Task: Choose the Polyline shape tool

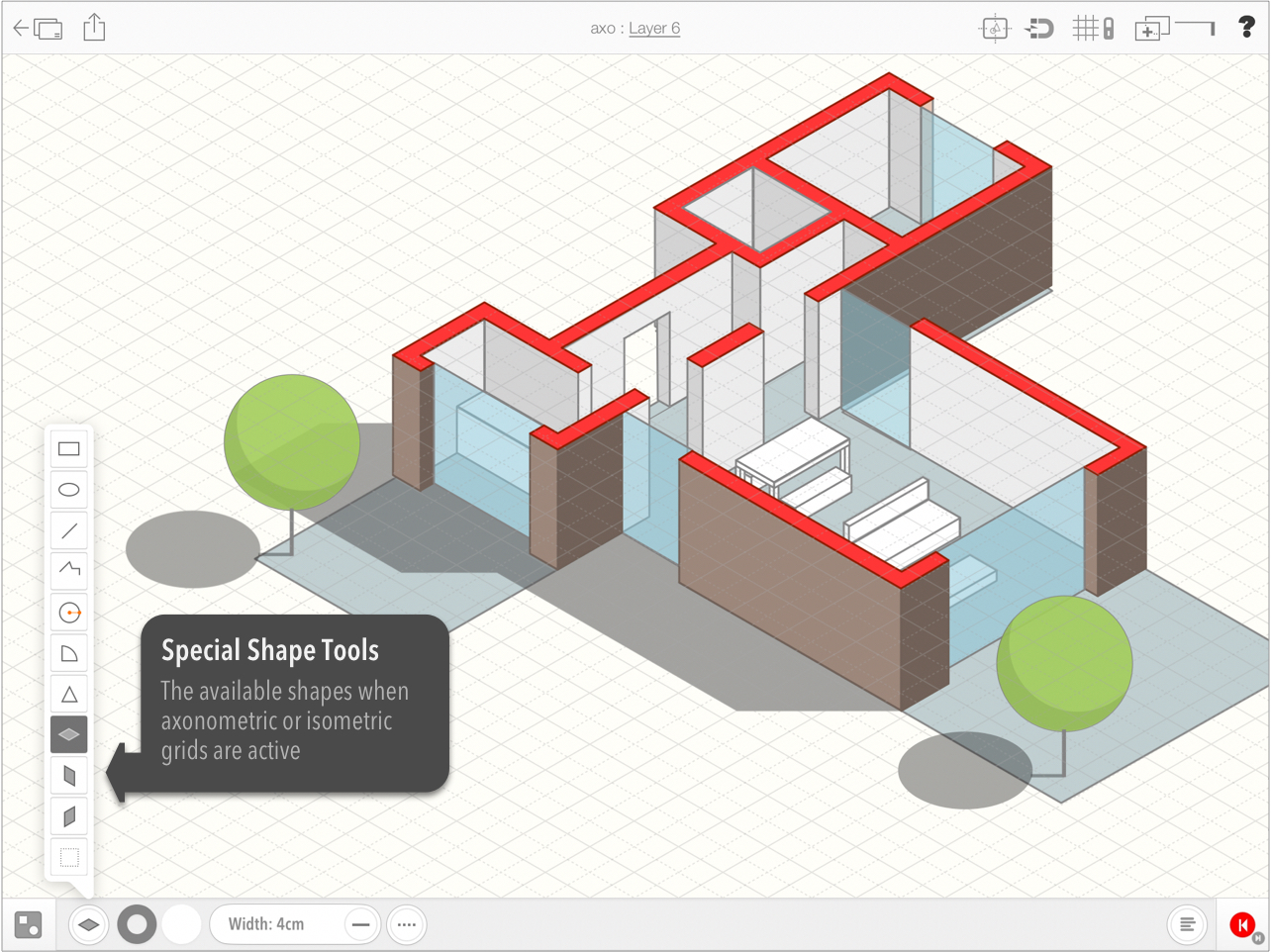Action: pyautogui.click(x=69, y=570)
